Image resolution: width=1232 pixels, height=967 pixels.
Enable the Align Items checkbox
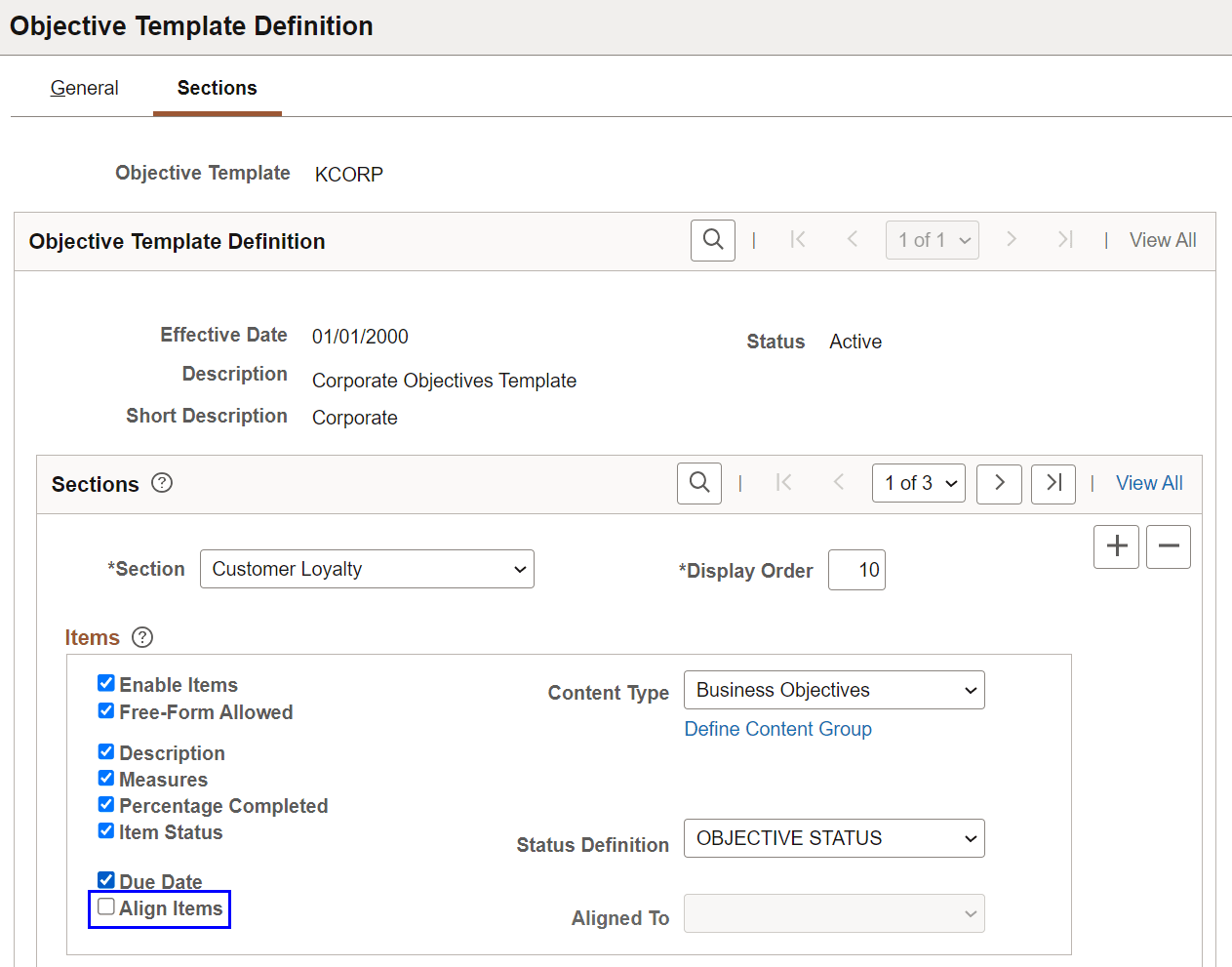(105, 906)
